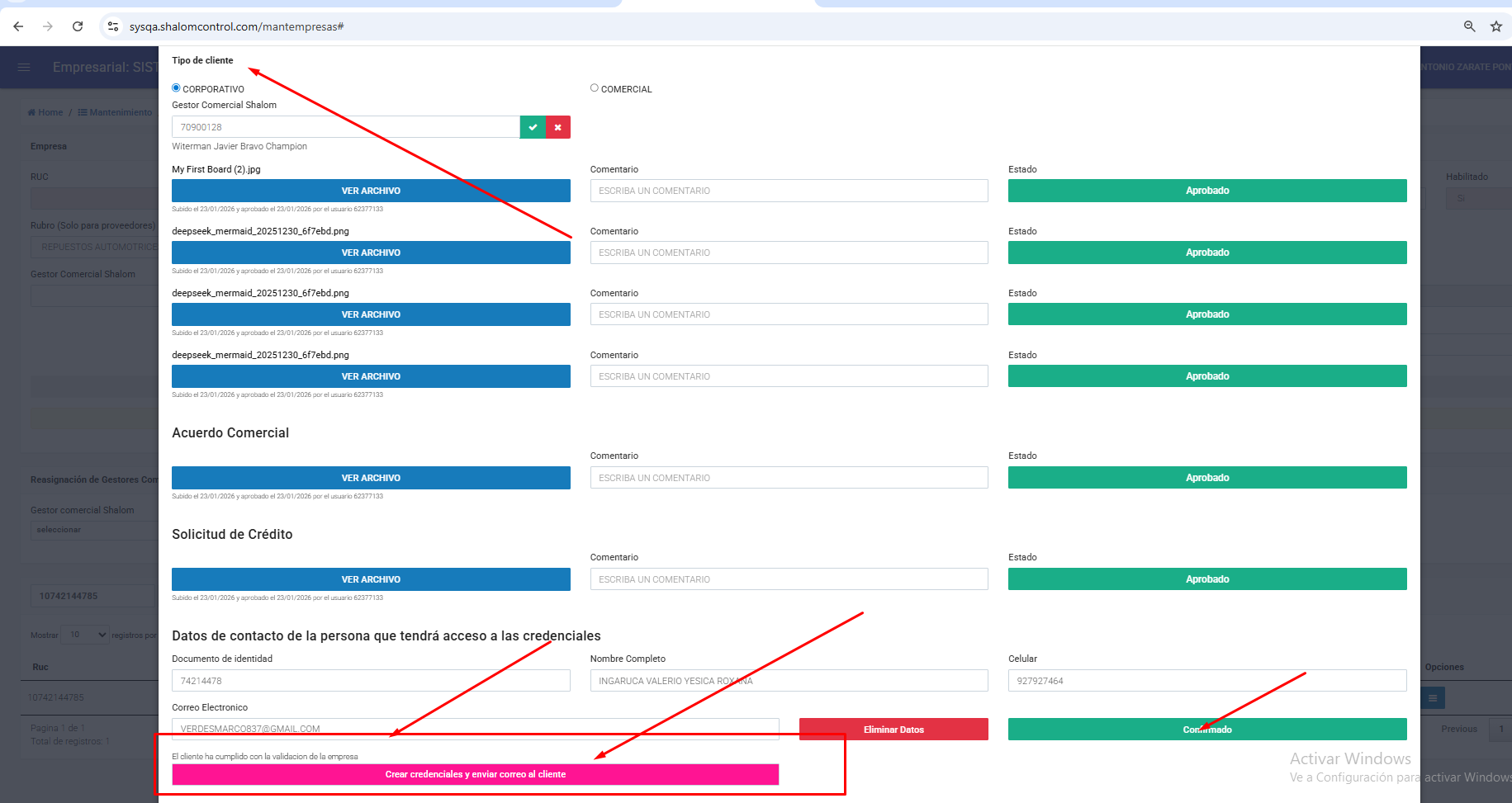Bookmark this page with star icon

(1495, 26)
